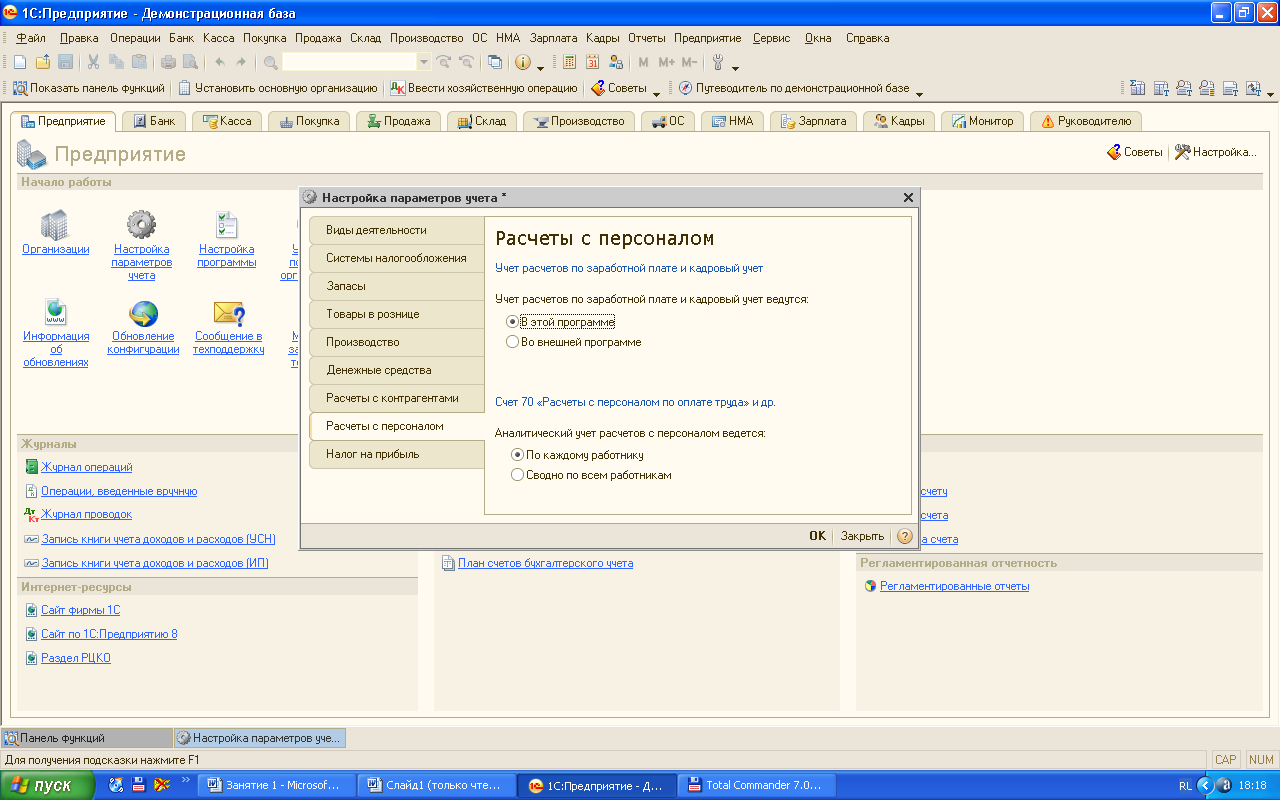This screenshot has width=1280, height=800.
Task: Select the 'Во внешней программе' radio button
Action: (513, 342)
